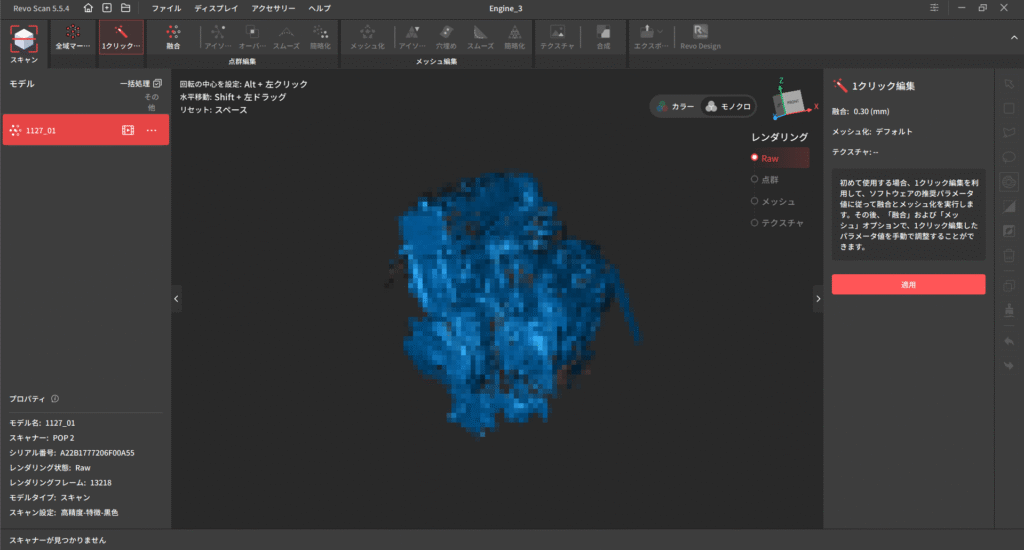Collapse the top toolbar ribbon chevron

(1012, 37)
